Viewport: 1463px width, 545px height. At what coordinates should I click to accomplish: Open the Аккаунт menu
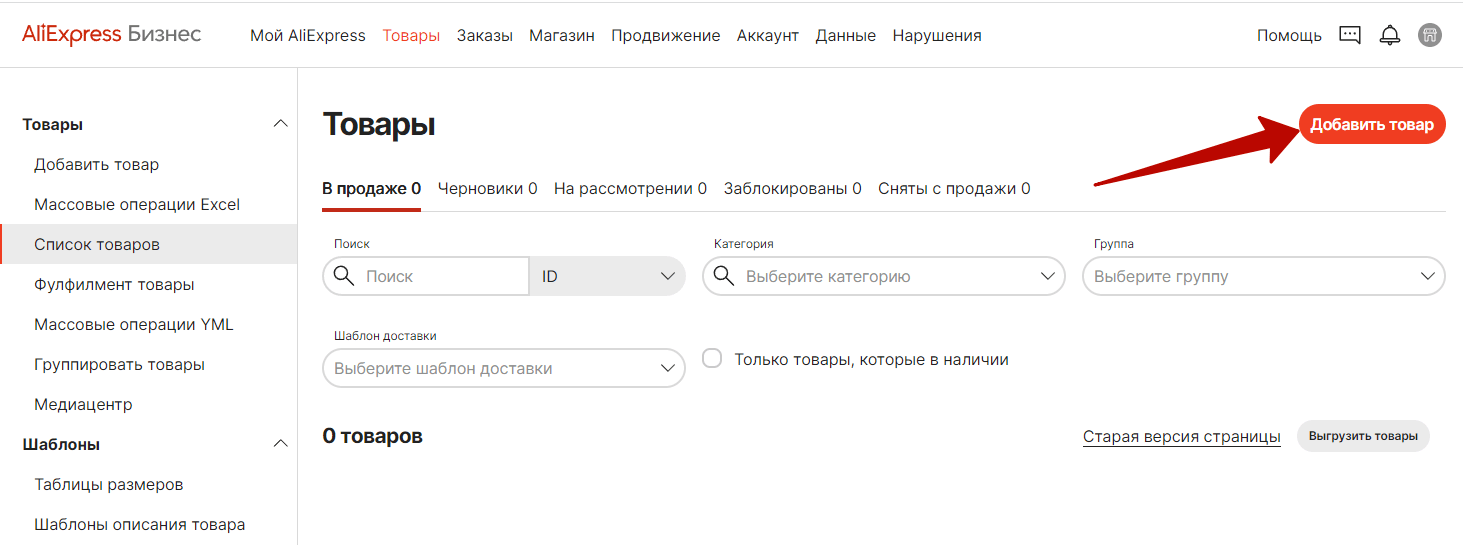pos(768,35)
